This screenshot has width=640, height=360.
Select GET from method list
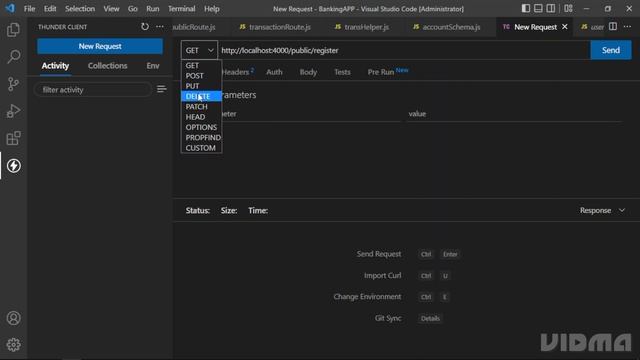[x=201, y=65]
